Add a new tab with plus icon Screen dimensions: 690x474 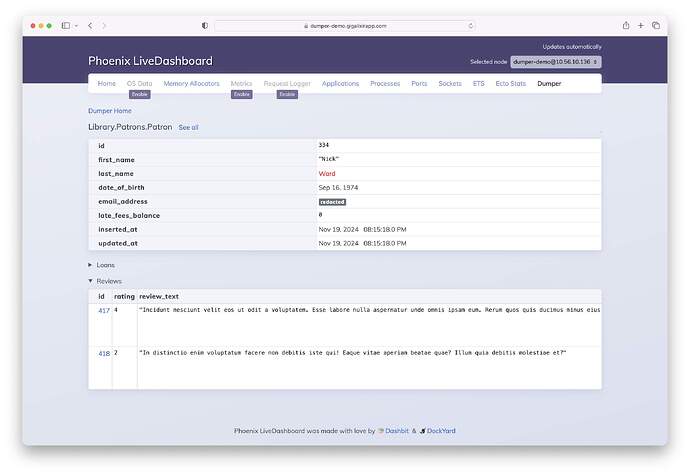coord(641,26)
